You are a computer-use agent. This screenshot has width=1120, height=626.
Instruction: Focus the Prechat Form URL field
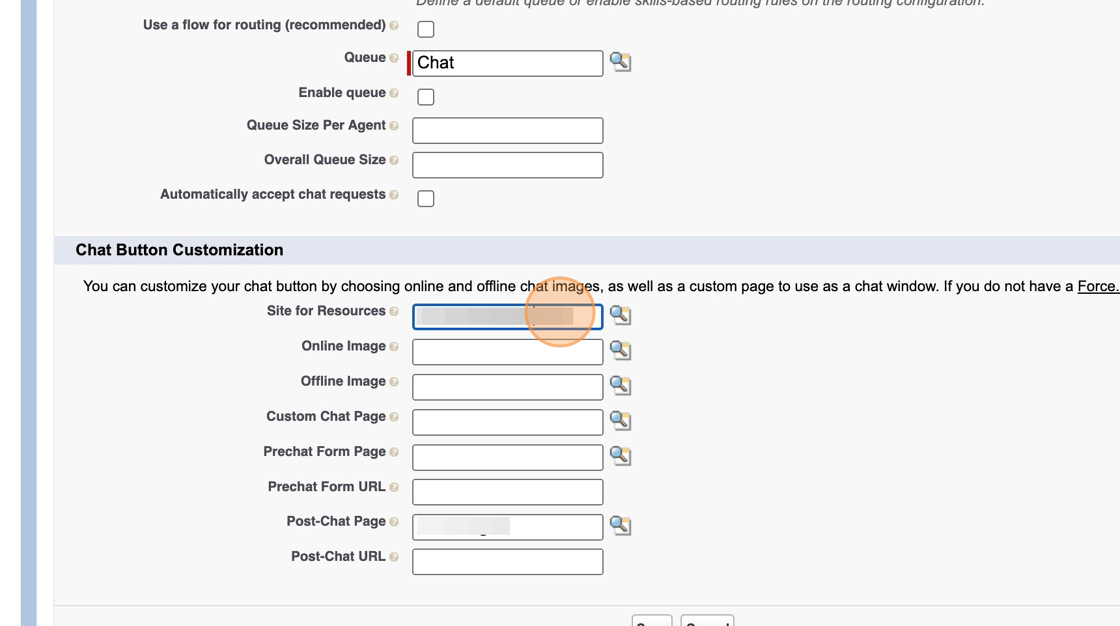tap(508, 492)
